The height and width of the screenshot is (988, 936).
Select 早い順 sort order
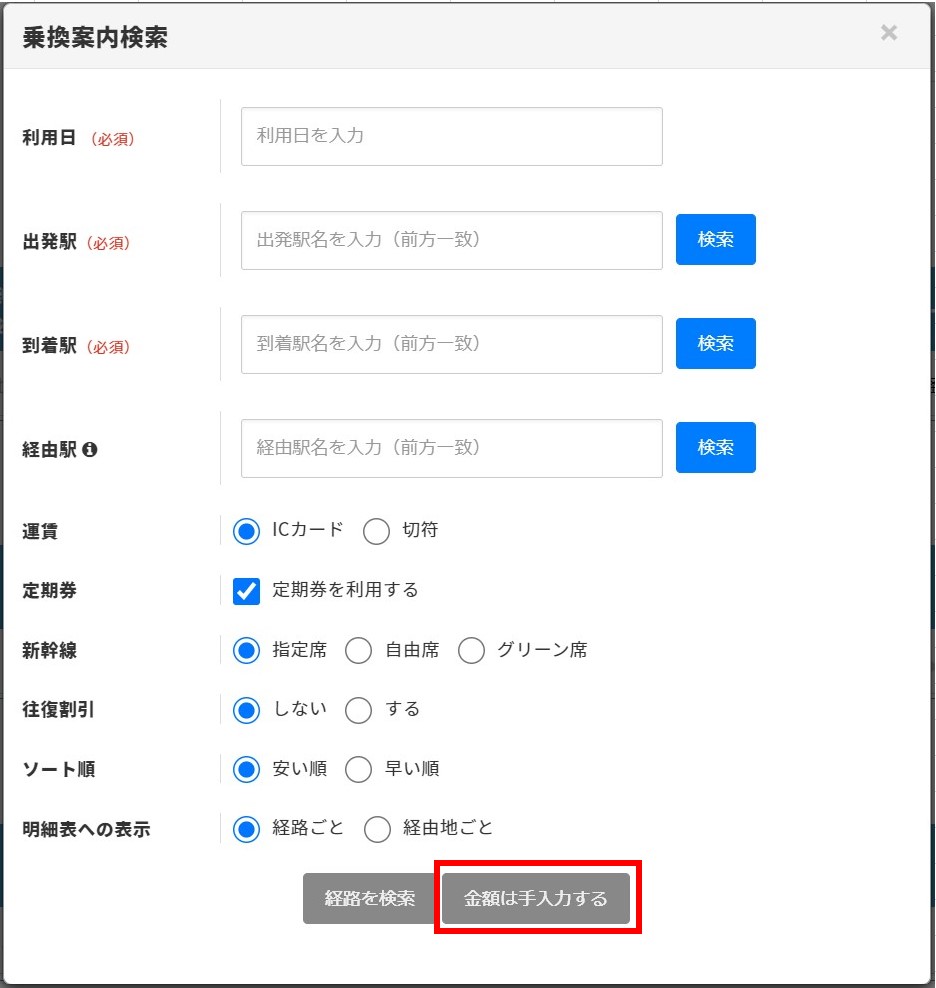coord(358,769)
